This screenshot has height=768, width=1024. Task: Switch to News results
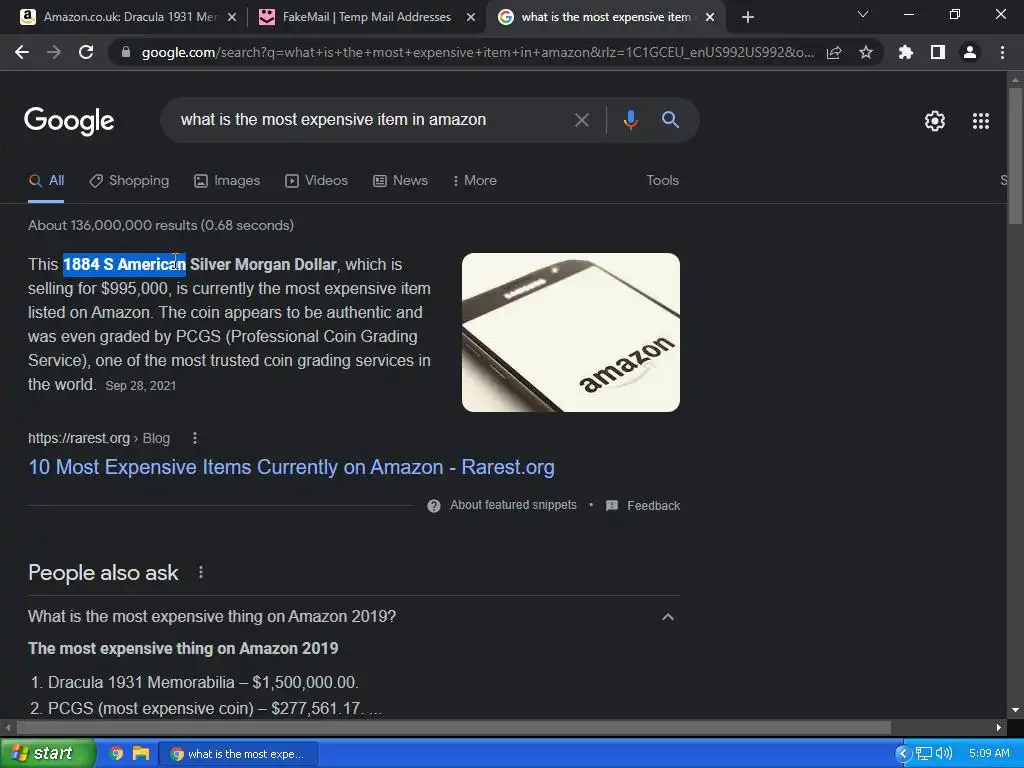click(400, 180)
